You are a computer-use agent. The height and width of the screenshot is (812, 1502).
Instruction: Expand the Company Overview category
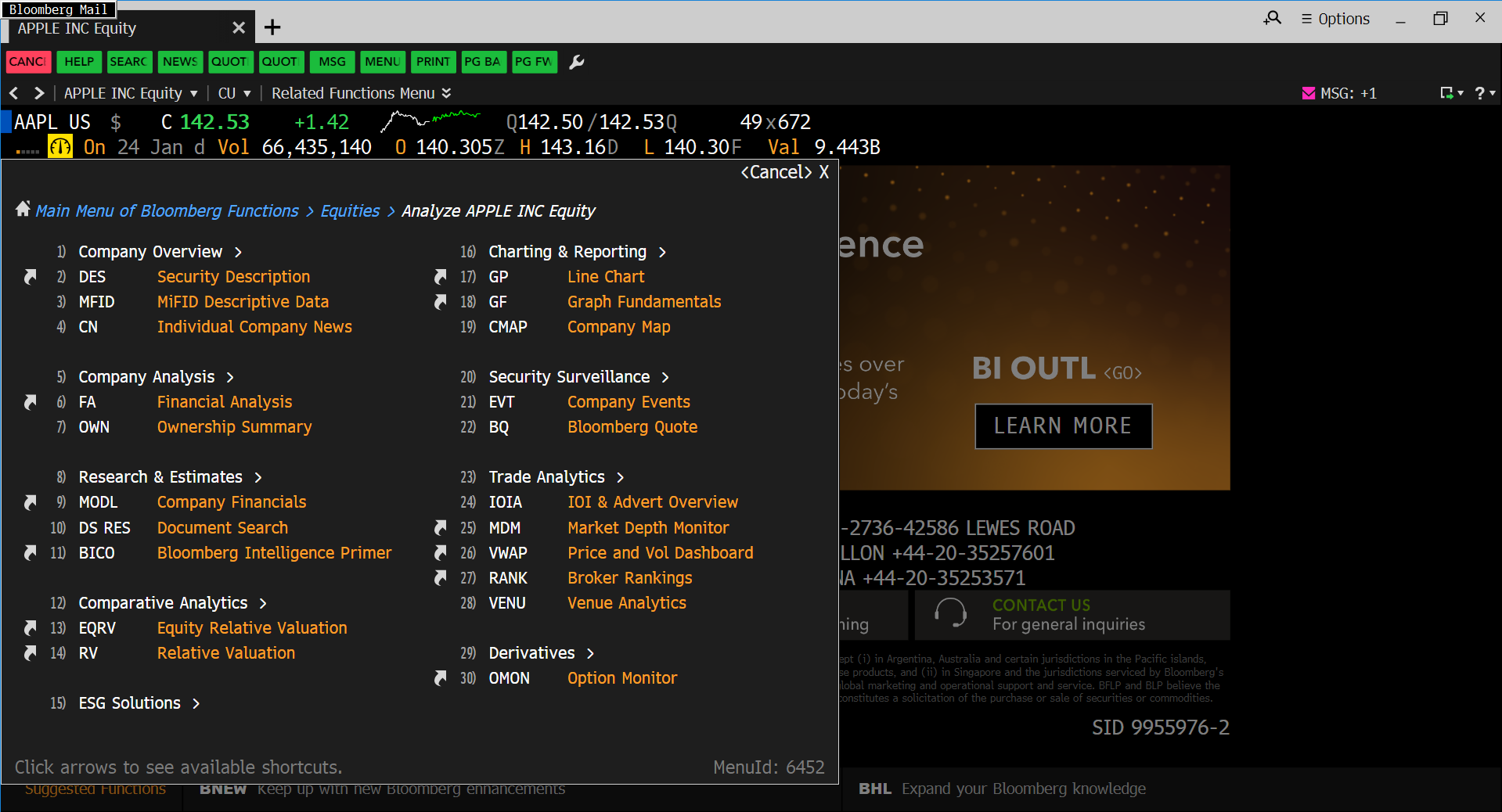[160, 251]
